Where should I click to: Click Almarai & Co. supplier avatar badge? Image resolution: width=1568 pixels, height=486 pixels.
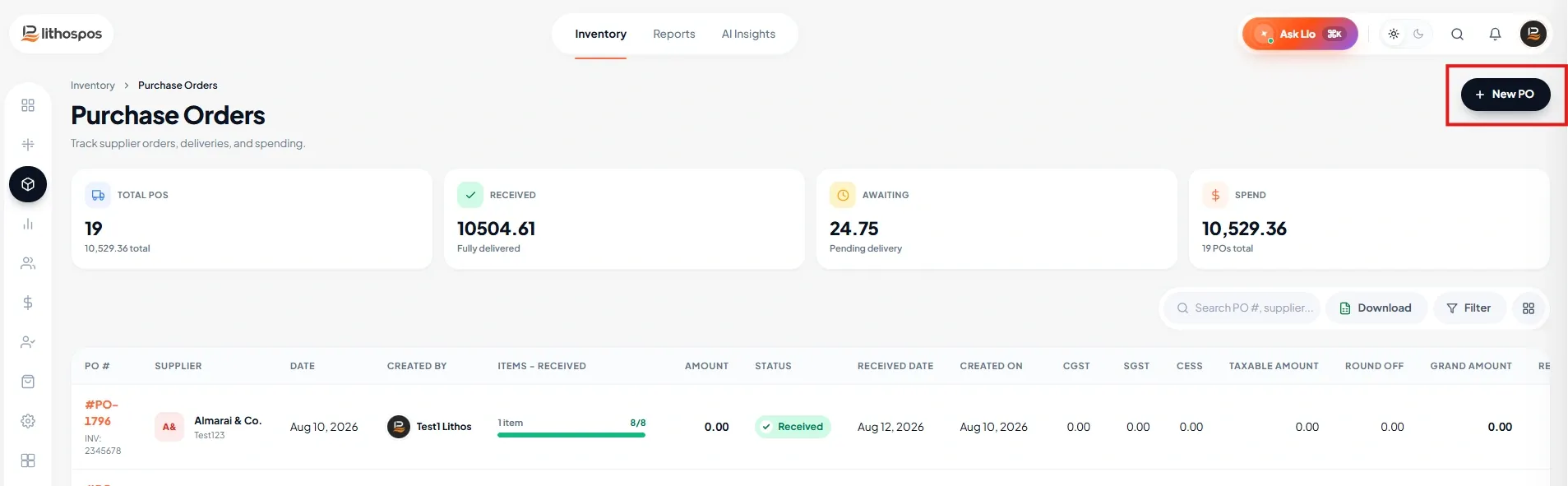169,427
